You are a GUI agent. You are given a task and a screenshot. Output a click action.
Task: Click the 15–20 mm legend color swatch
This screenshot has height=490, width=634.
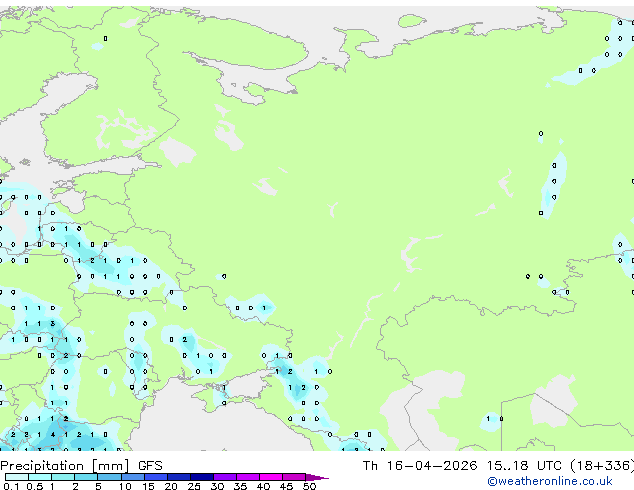tap(156, 477)
